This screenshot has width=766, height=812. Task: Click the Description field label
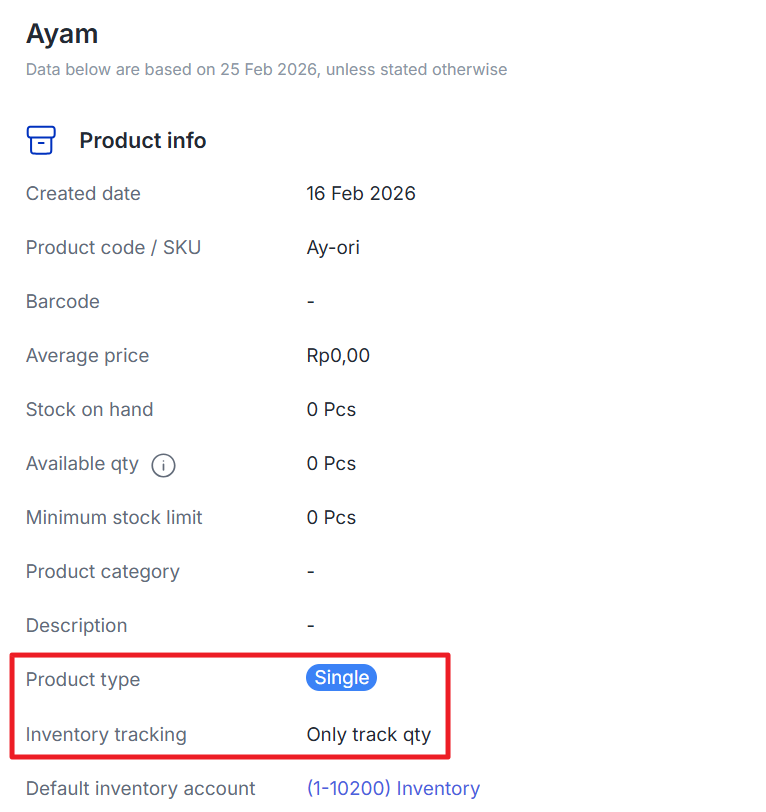(77, 625)
